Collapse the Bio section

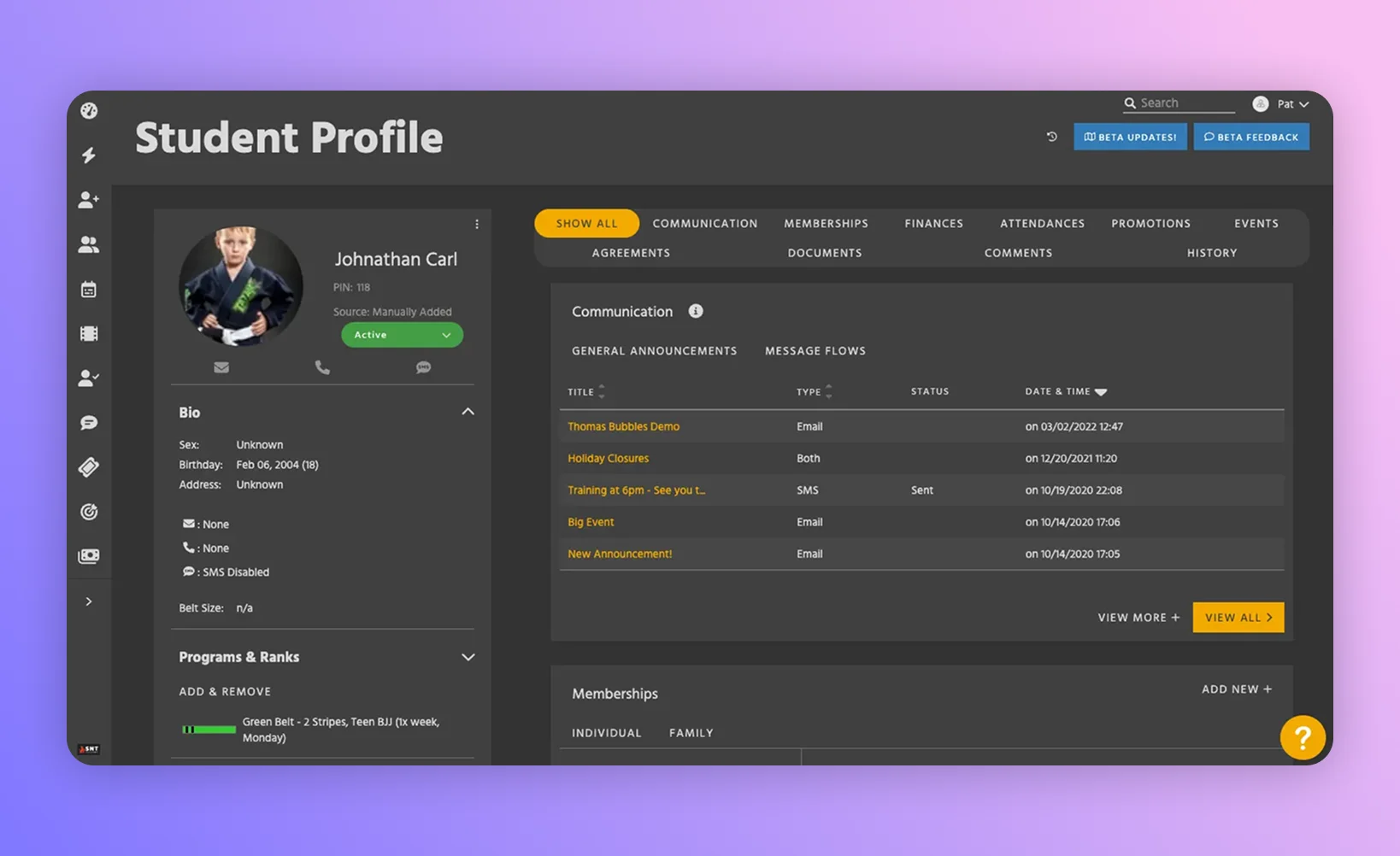click(468, 411)
